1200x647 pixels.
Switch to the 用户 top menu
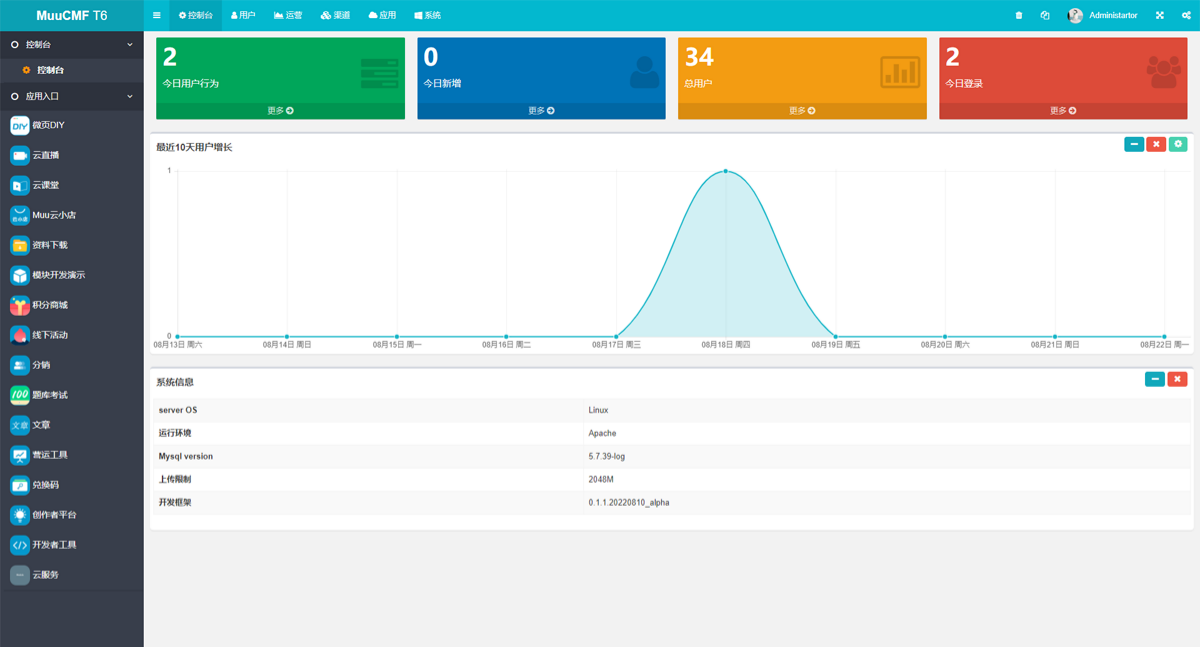click(243, 15)
